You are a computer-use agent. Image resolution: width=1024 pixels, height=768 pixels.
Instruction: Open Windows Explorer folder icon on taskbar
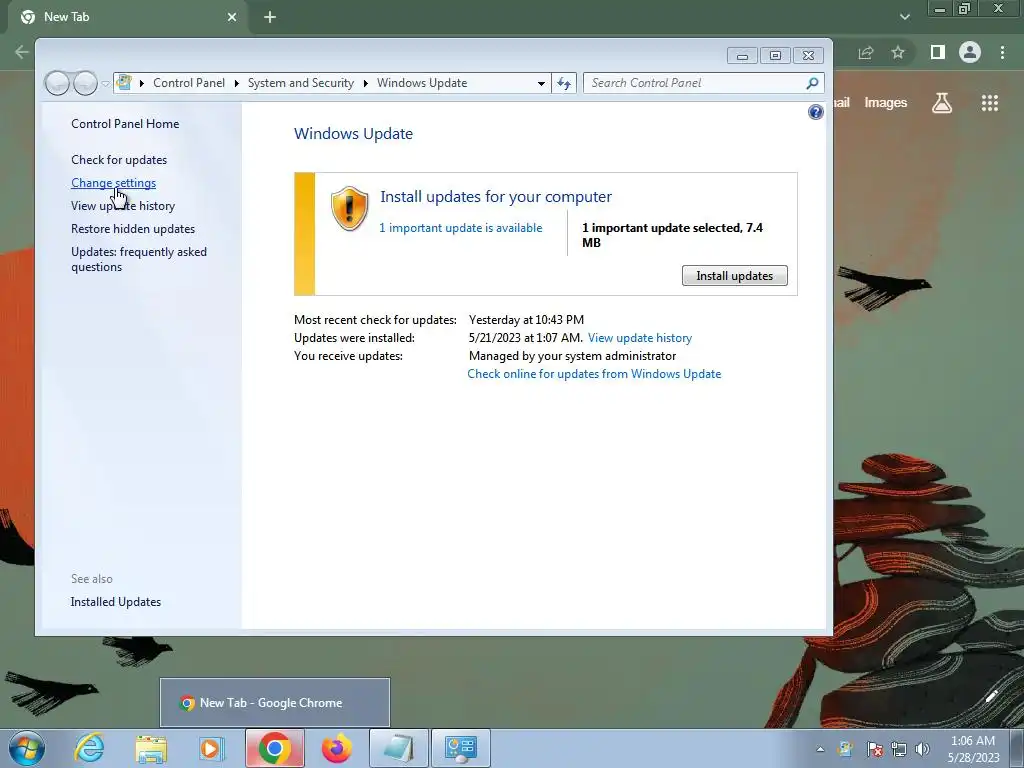151,748
